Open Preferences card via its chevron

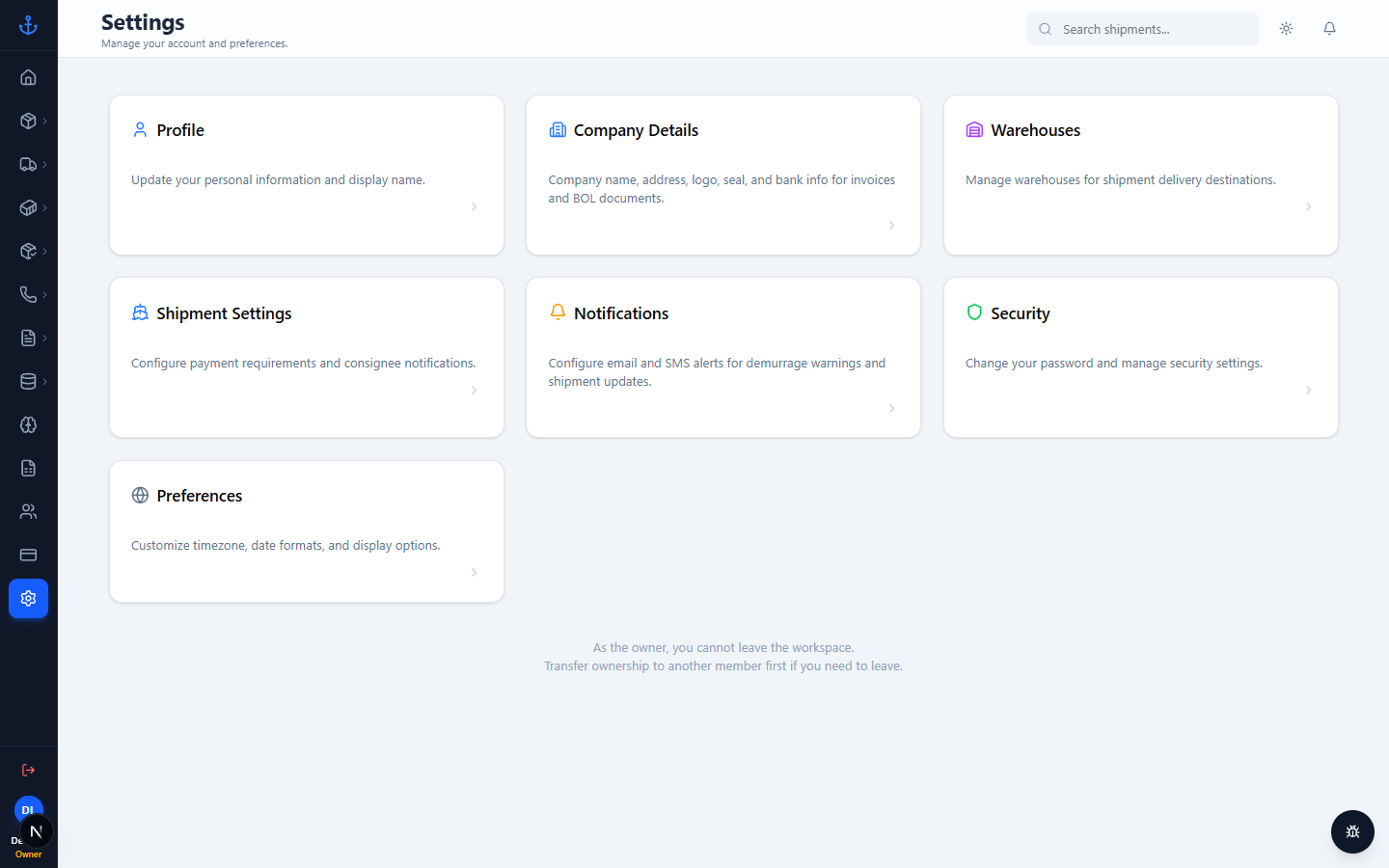point(474,572)
